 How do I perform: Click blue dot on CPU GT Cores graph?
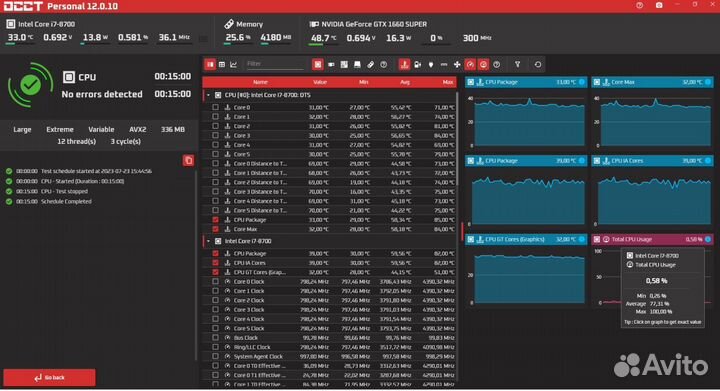point(581,239)
